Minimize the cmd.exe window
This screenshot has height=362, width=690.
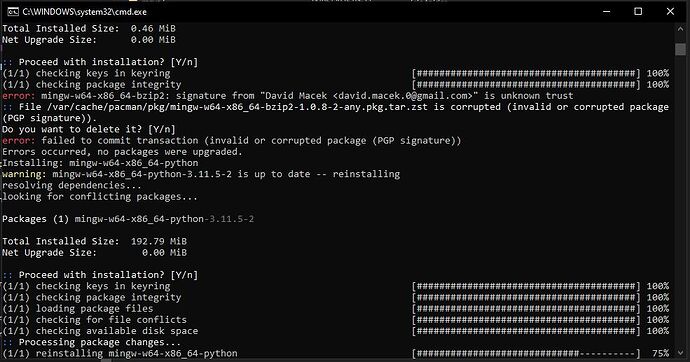pos(606,12)
